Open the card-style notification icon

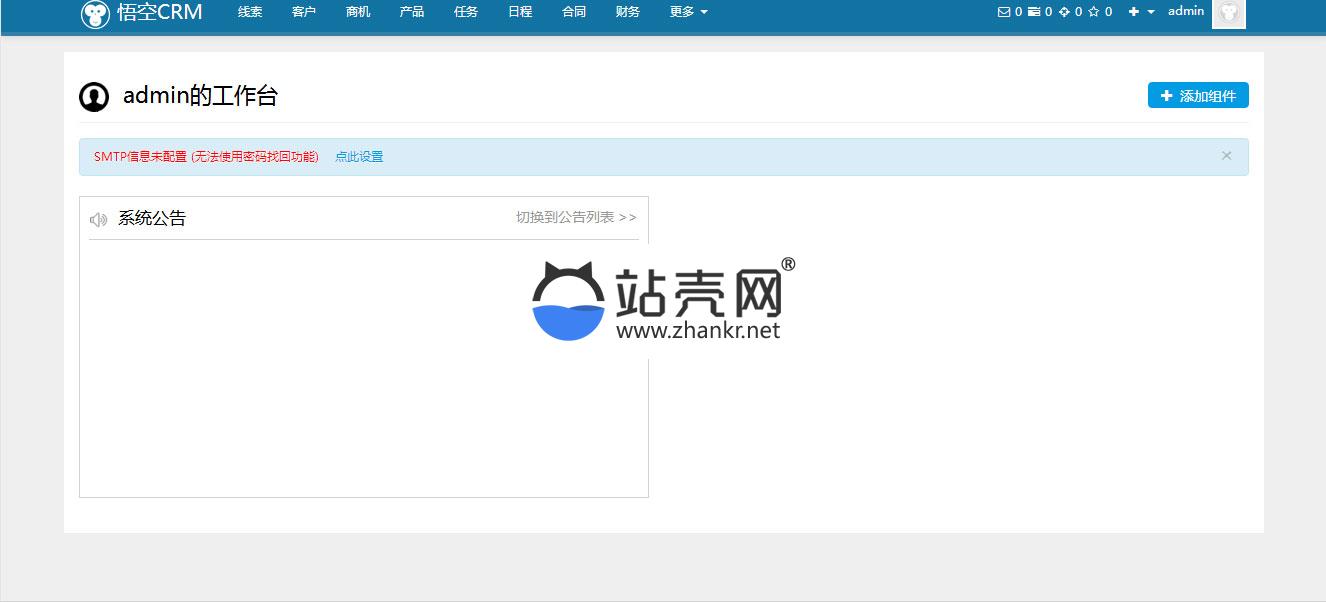[1034, 12]
